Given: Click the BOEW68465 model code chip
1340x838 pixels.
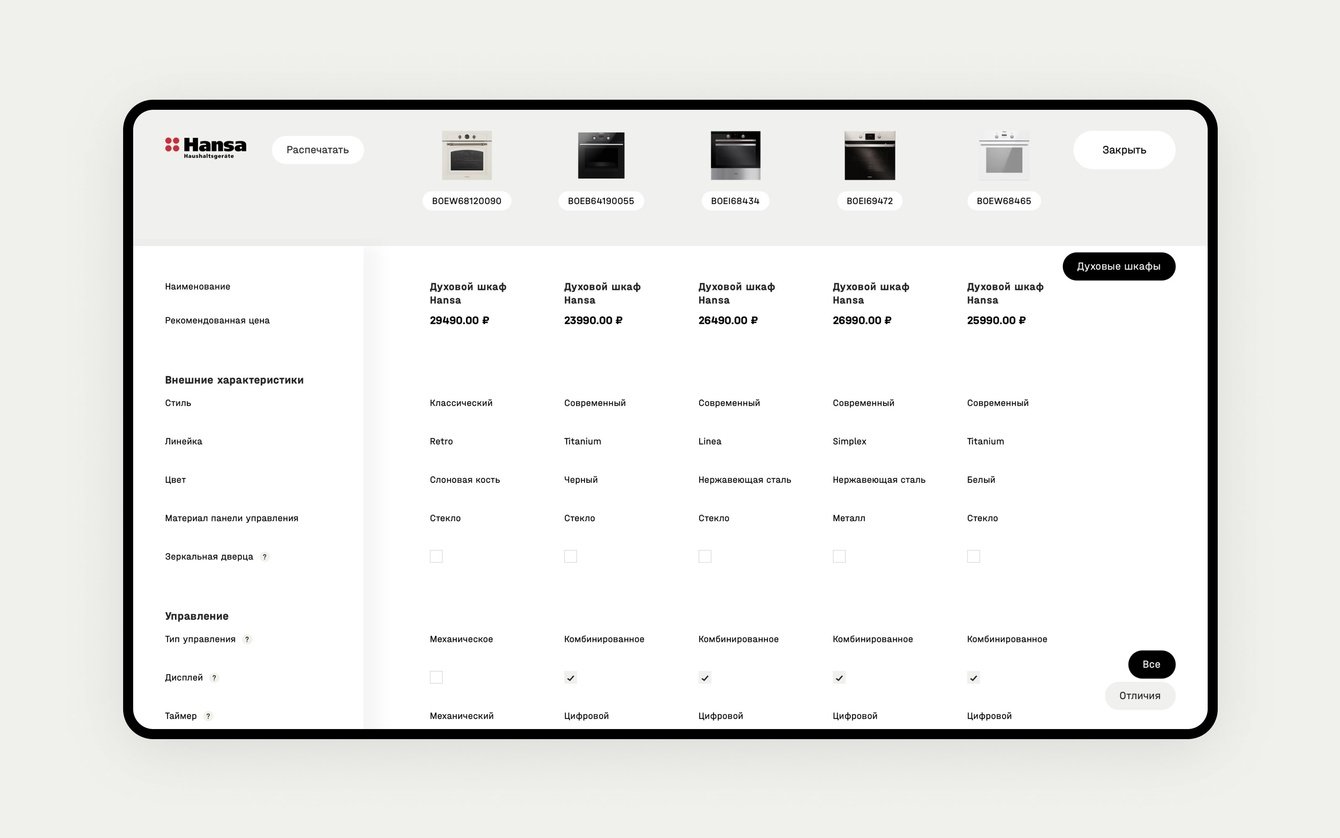Looking at the screenshot, I should [x=1004, y=201].
